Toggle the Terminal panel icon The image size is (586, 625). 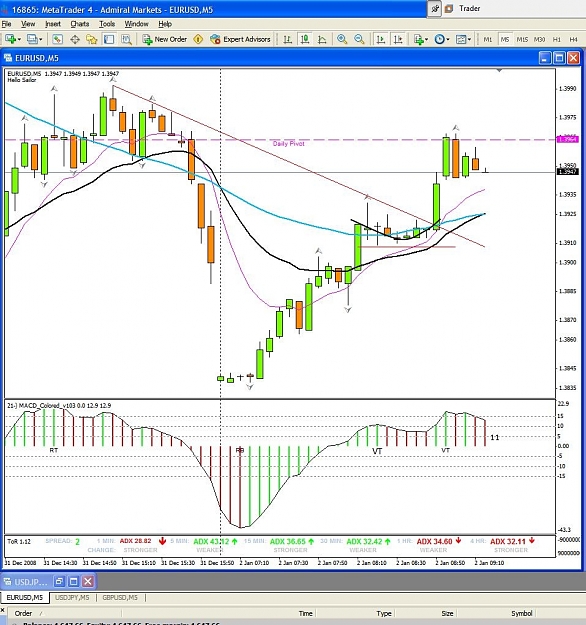click(x=109, y=39)
